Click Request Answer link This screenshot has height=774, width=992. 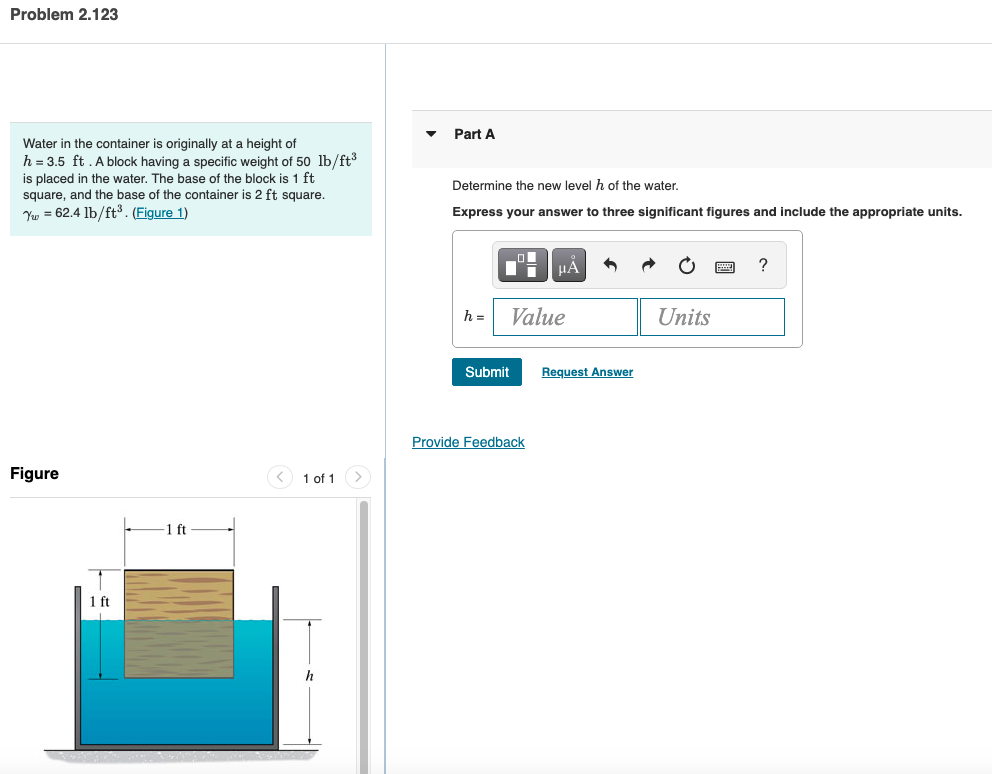click(x=586, y=371)
